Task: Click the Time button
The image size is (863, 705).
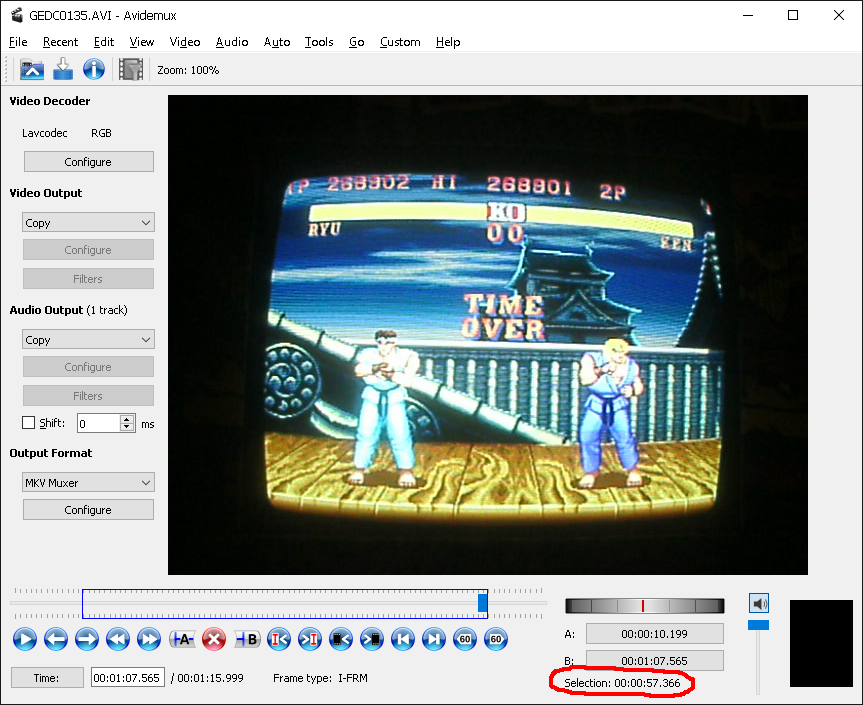Action: (47, 677)
